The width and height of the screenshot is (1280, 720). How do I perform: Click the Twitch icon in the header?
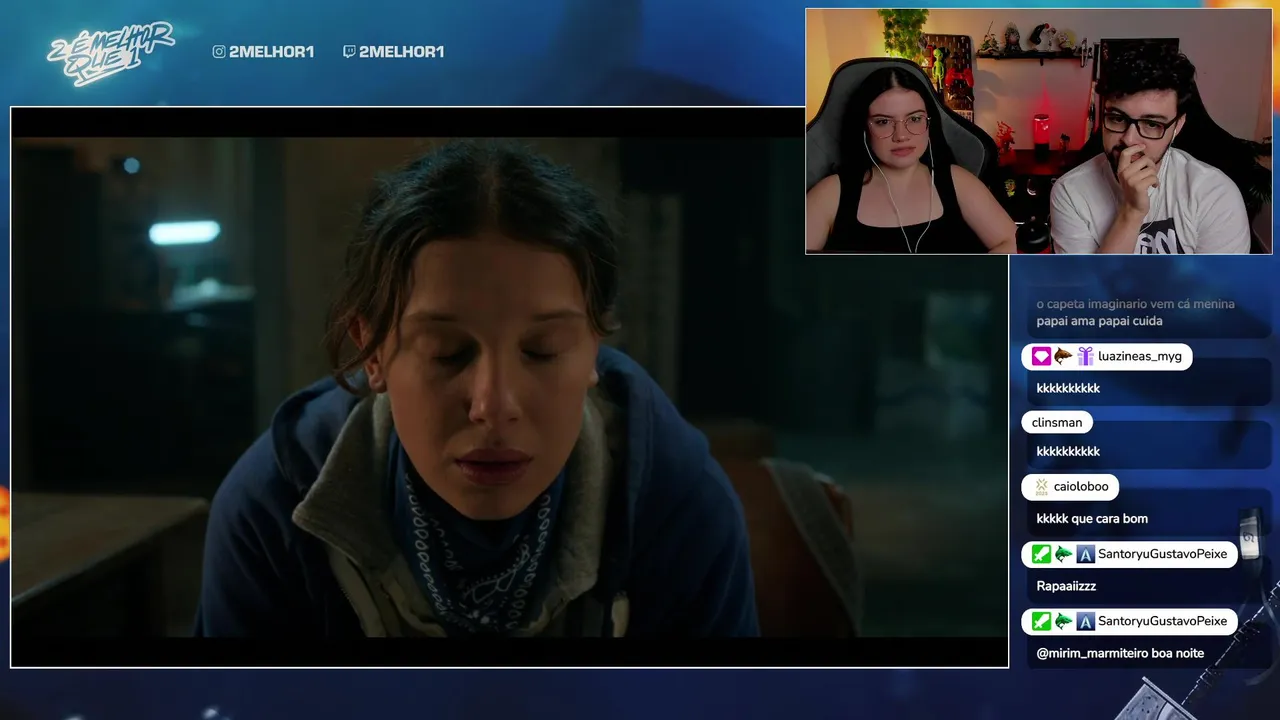[349, 52]
